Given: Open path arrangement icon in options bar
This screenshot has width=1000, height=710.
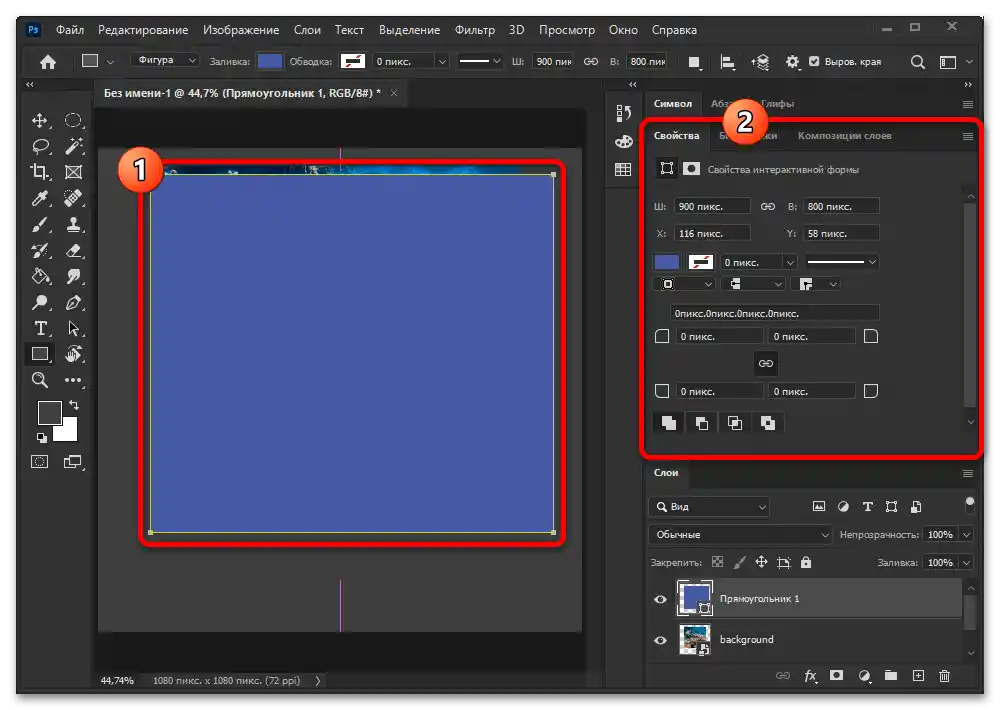Looking at the screenshot, I should 760,62.
